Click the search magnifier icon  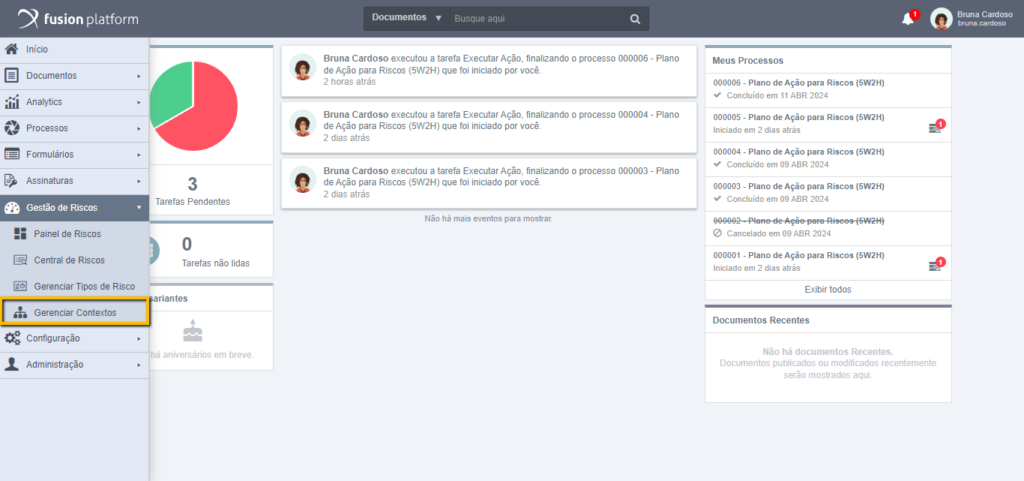634,19
